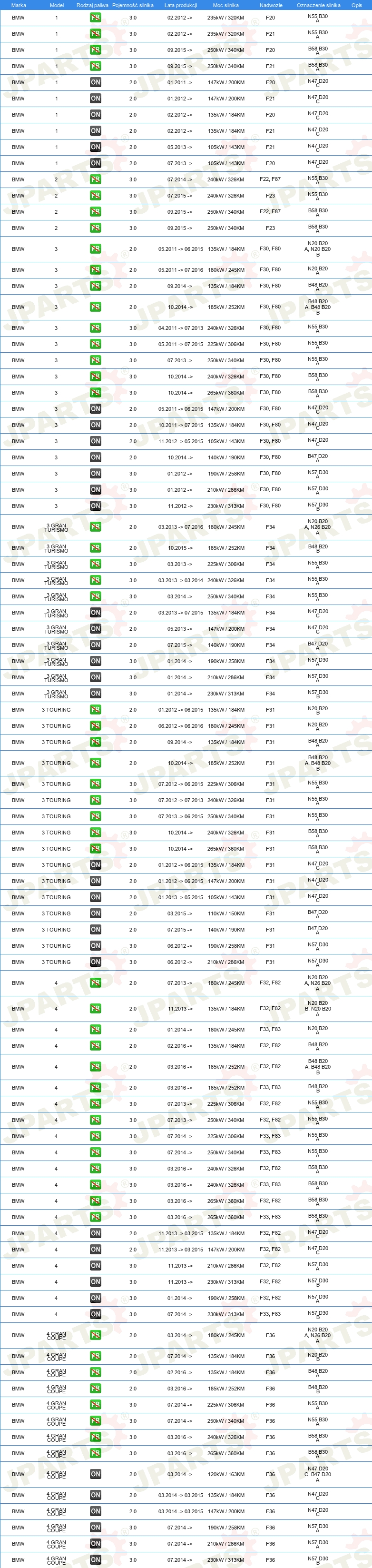The height and width of the screenshot is (1568, 372).
Task: Click the '03.2013 -> 07.2016' date cell
Action: pos(181,527)
